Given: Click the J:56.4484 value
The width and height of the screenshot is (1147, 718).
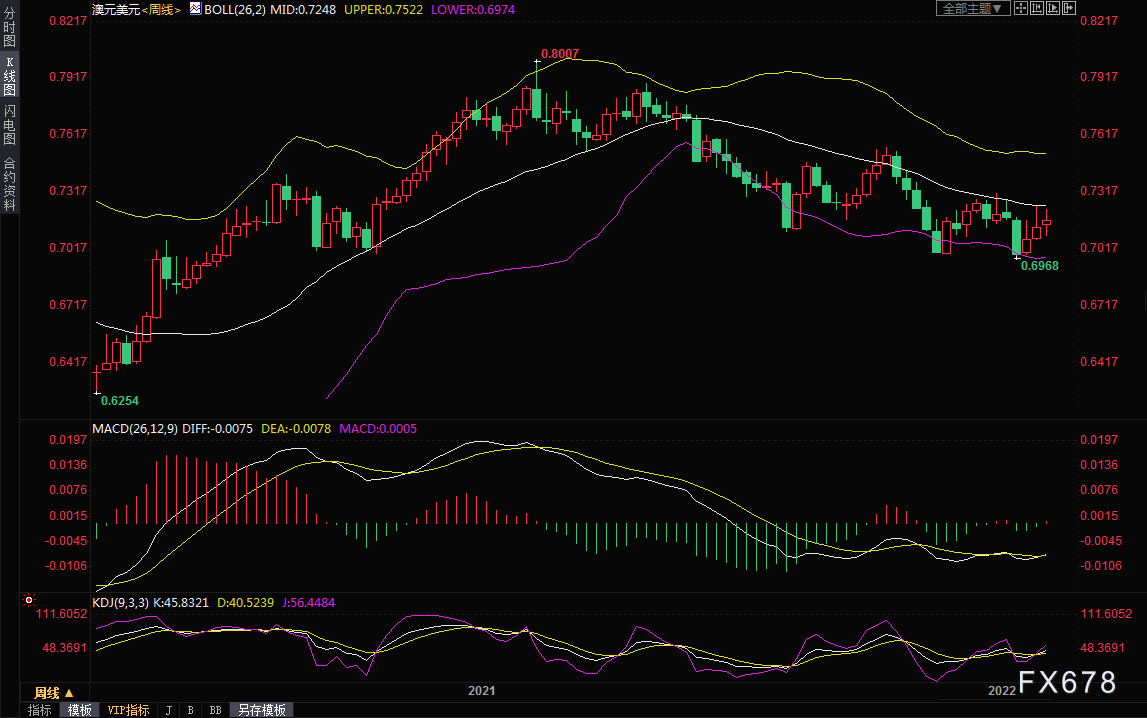Looking at the screenshot, I should (308, 602).
